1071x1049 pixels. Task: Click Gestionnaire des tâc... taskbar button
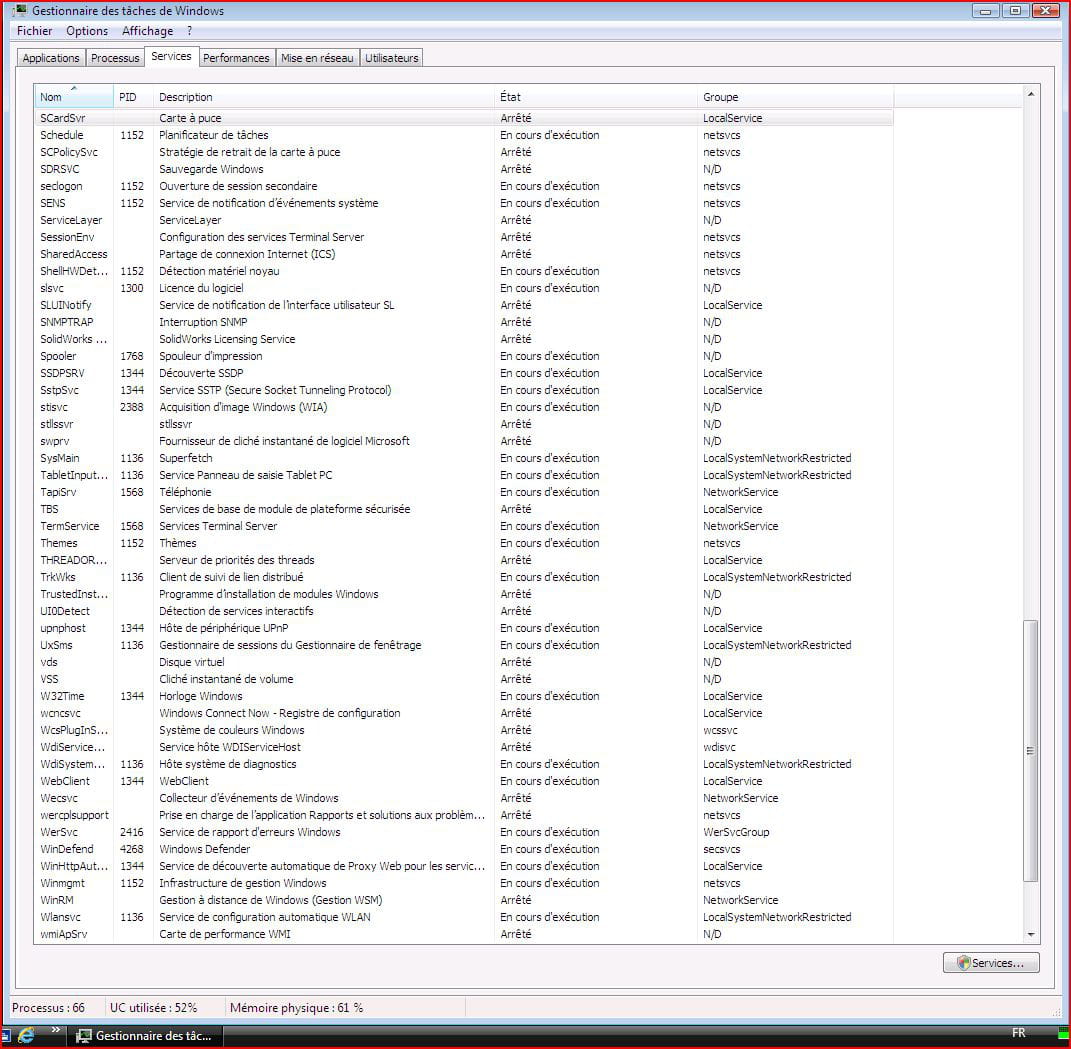[x=144, y=1036]
